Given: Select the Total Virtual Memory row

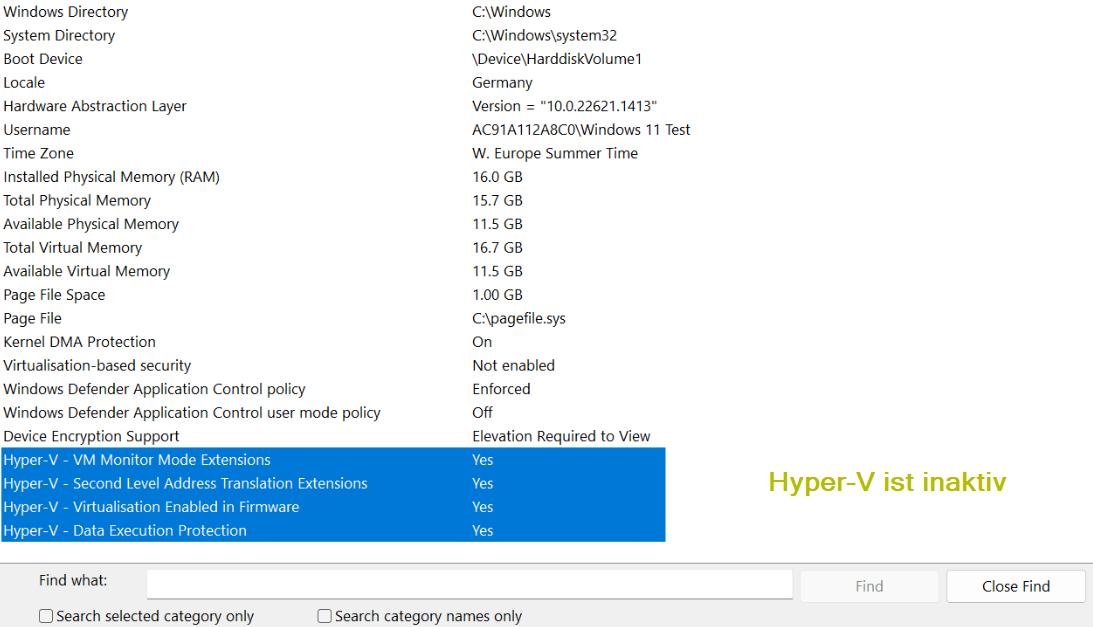Looking at the screenshot, I should 73,248.
